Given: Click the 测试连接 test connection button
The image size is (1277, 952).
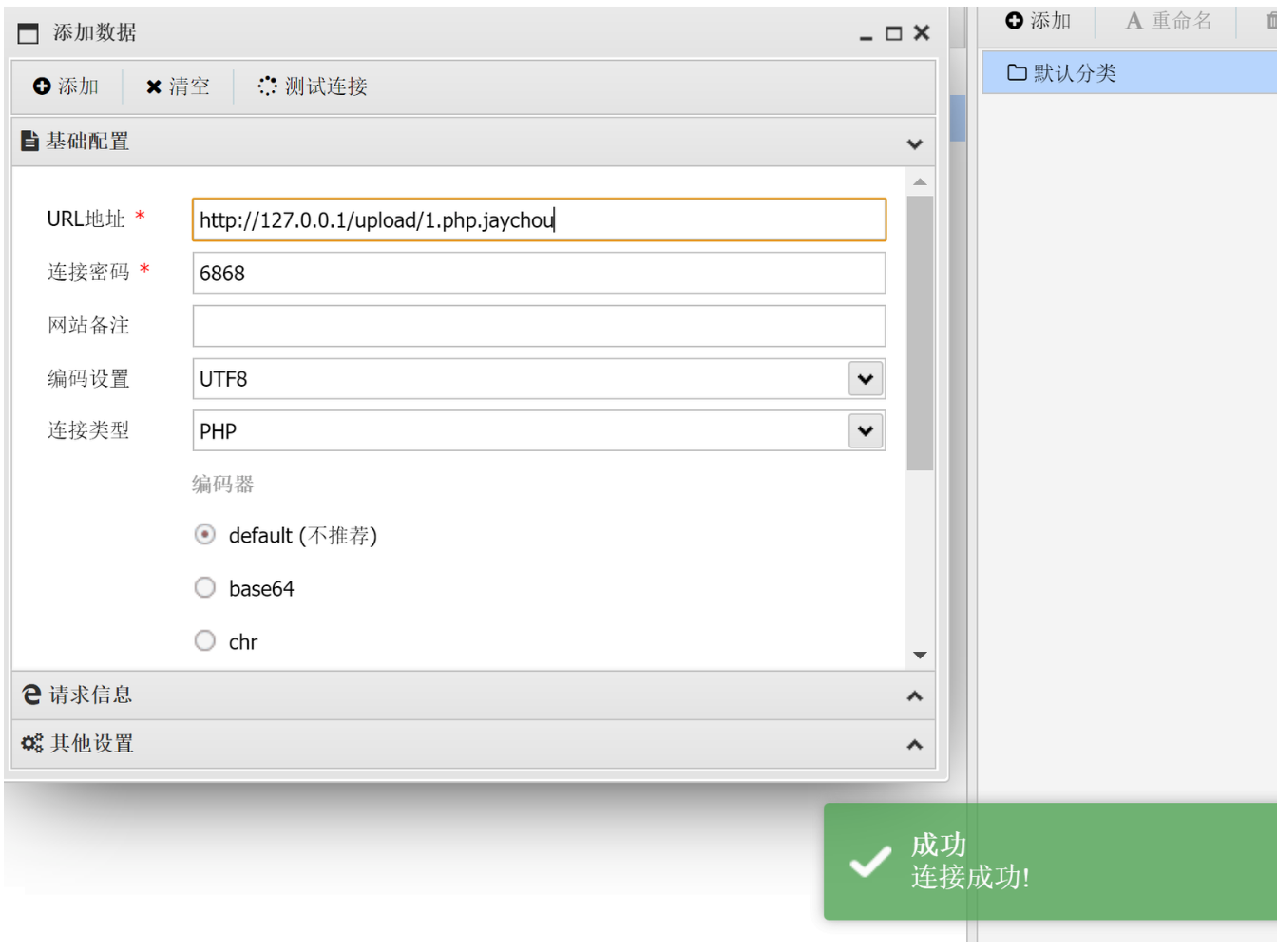Looking at the screenshot, I should 313,86.
